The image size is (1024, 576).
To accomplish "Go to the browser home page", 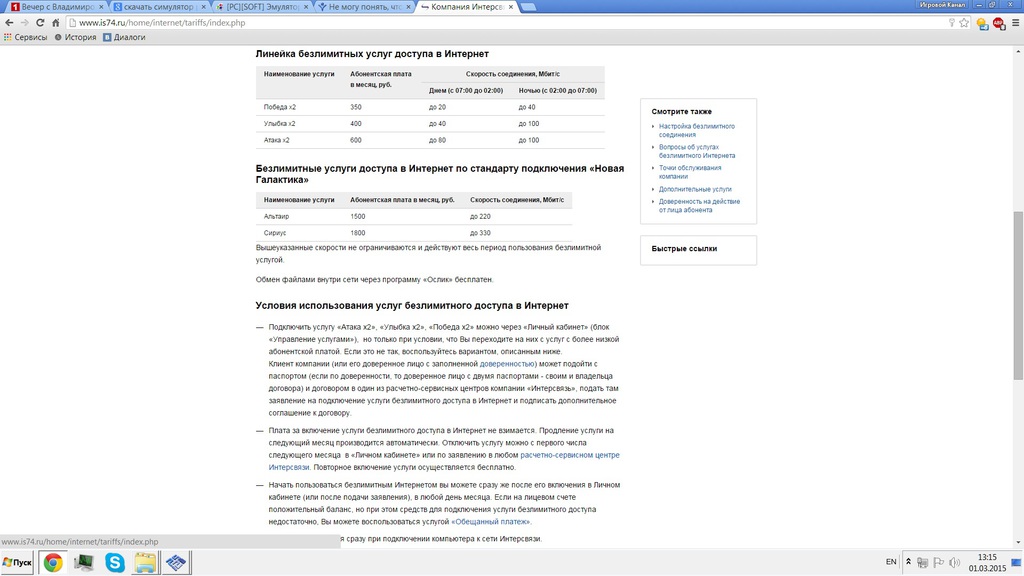I will click(x=56, y=22).
